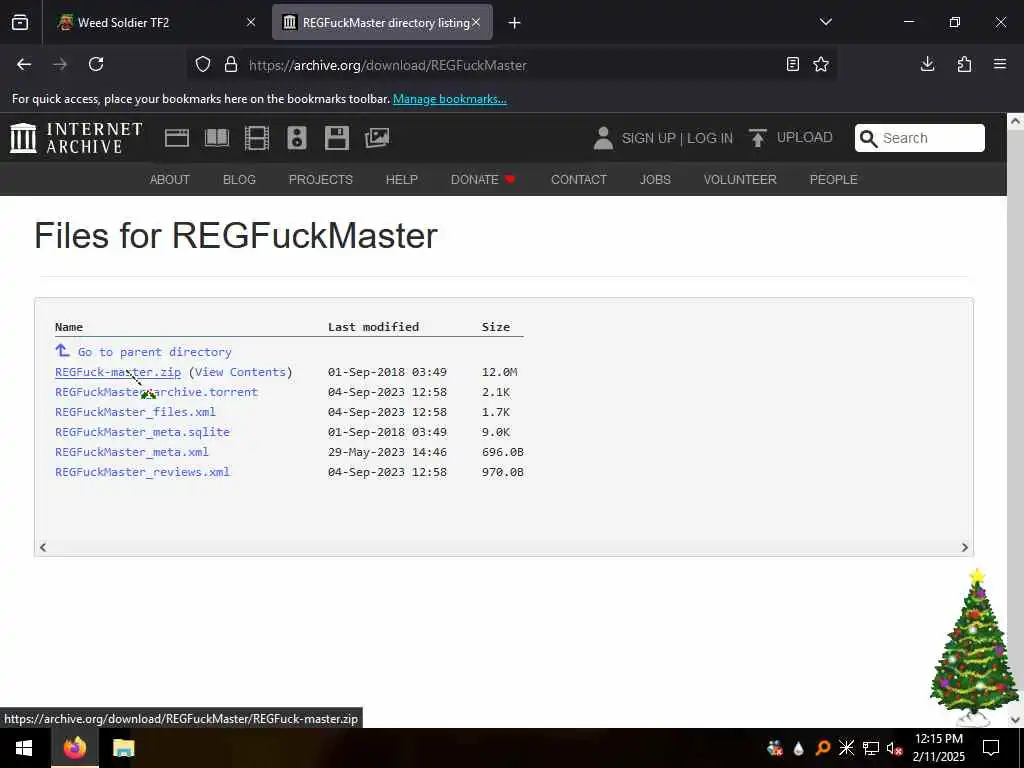Close the REGFuckMaster directory listing tab
The width and height of the screenshot is (1024, 768).
coord(476,23)
